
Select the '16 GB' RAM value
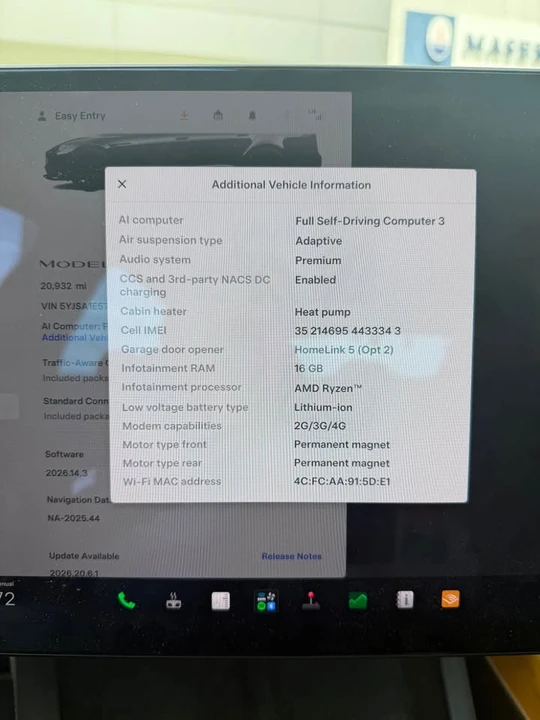click(x=309, y=368)
